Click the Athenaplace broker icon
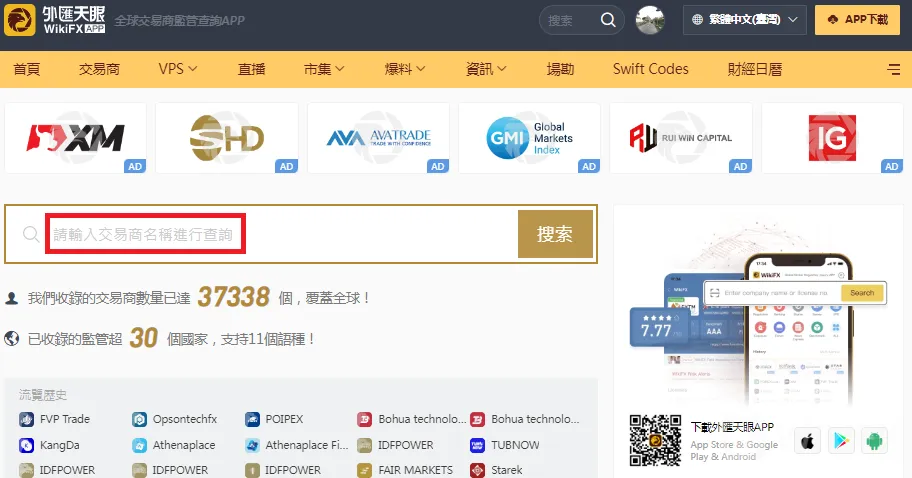Viewport: 912px width, 478px height. point(140,445)
